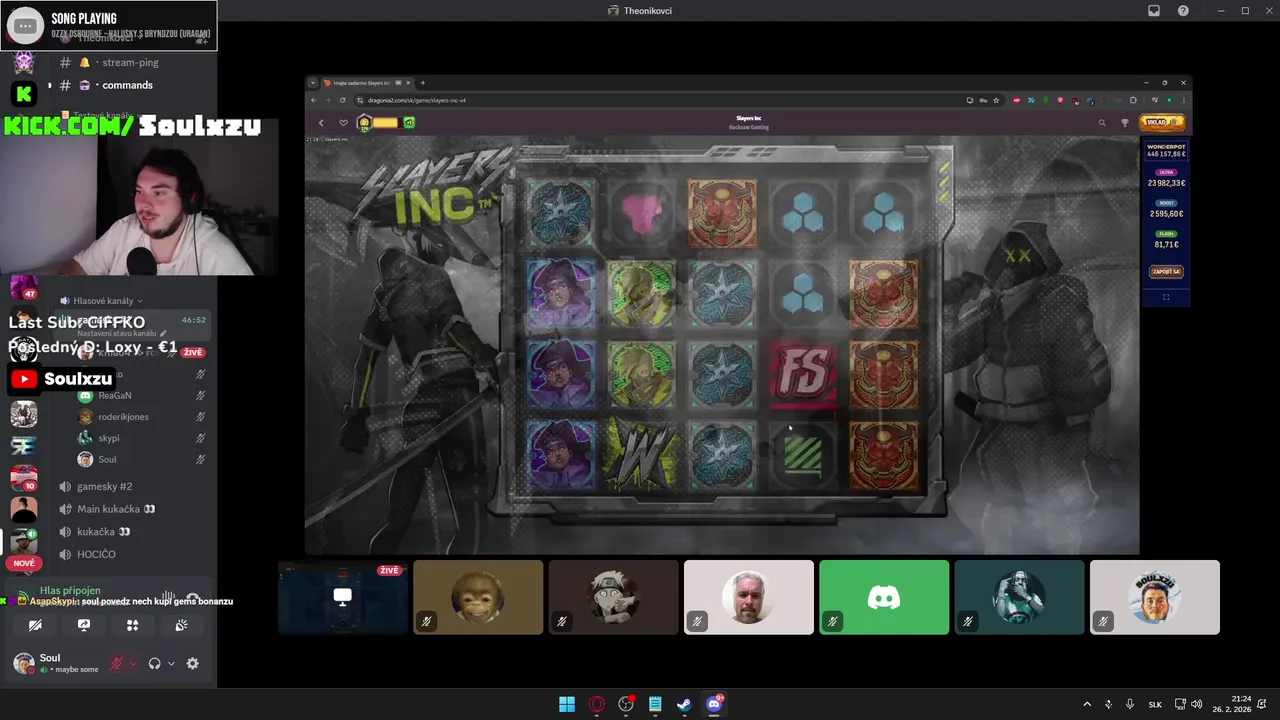The width and height of the screenshot is (1280, 720).
Task: Open the casino trophy icon
Action: point(1124,123)
